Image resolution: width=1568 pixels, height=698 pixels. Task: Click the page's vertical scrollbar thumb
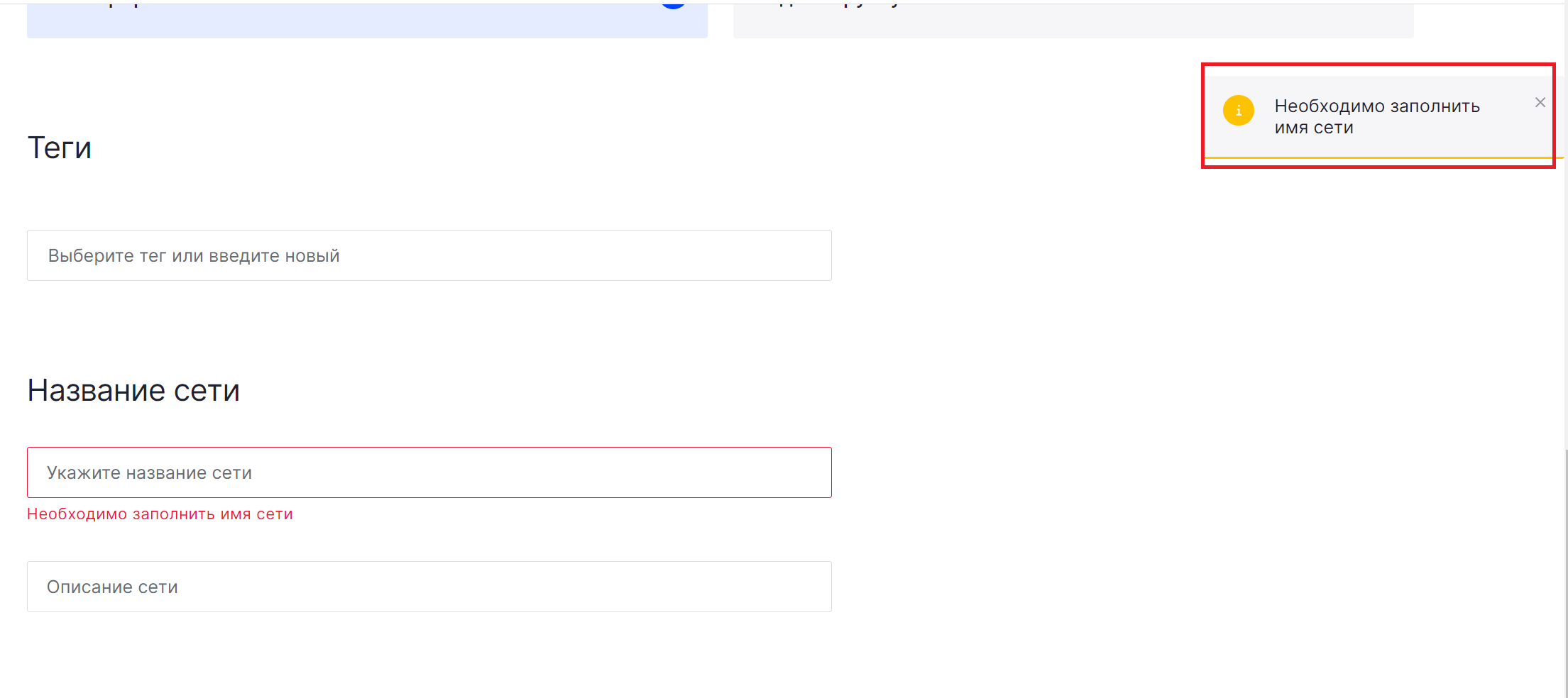[1565, 567]
